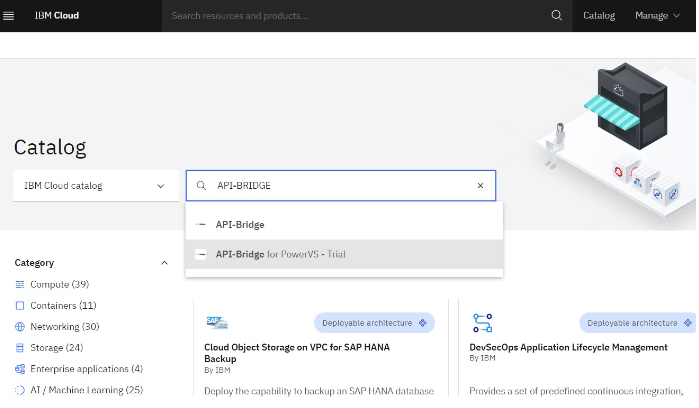Click the AI / Machine Learning icon

coord(20,390)
